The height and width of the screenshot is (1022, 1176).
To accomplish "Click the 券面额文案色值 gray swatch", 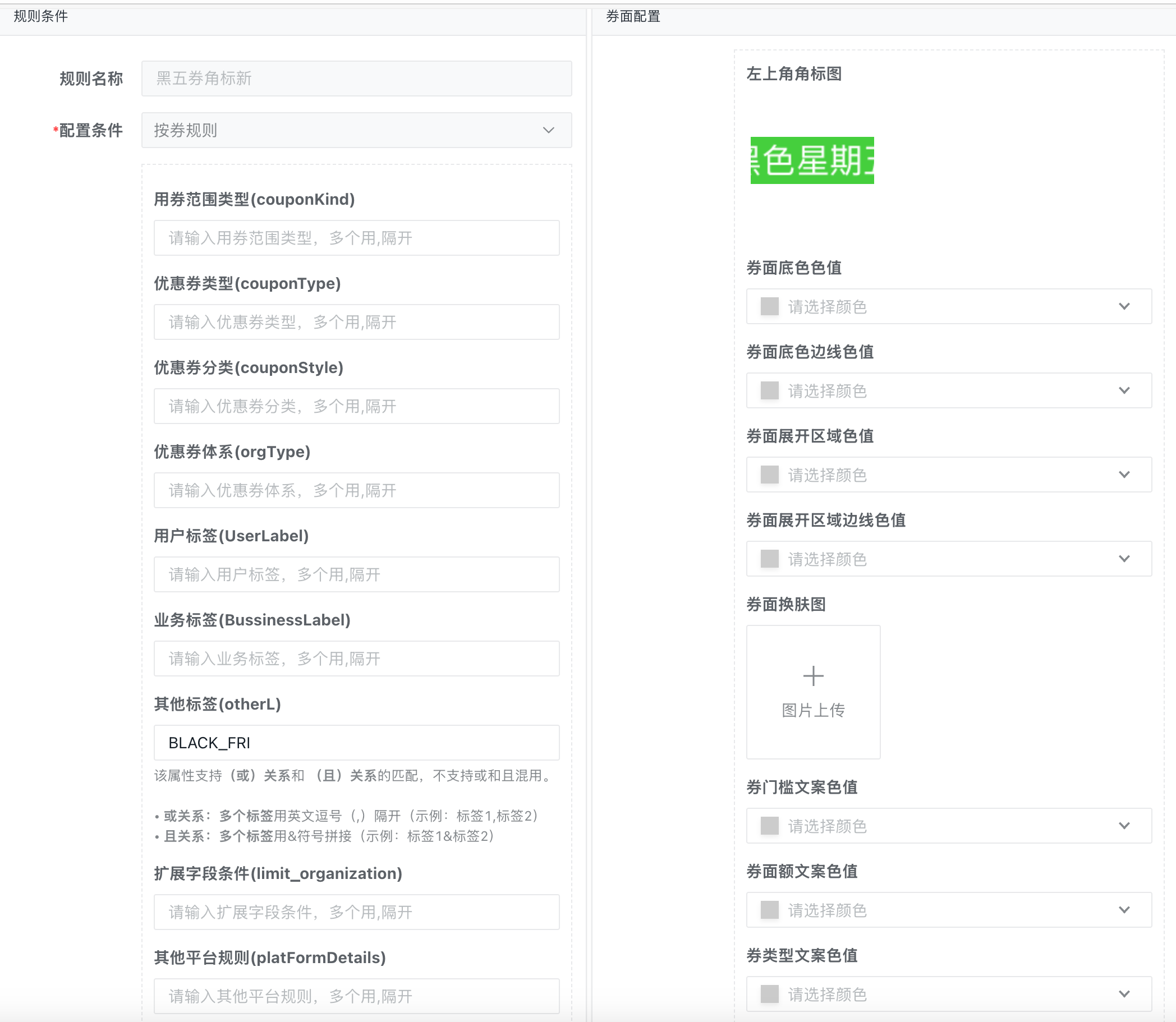I will tap(769, 910).
